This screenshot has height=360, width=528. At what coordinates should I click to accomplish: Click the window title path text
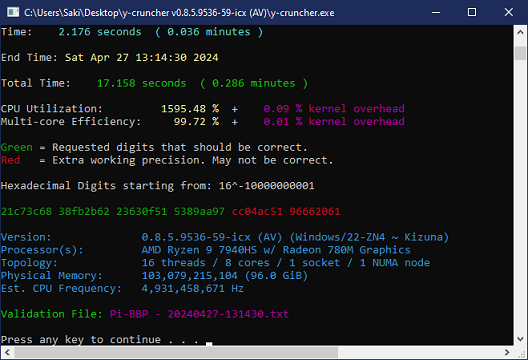coord(179,13)
